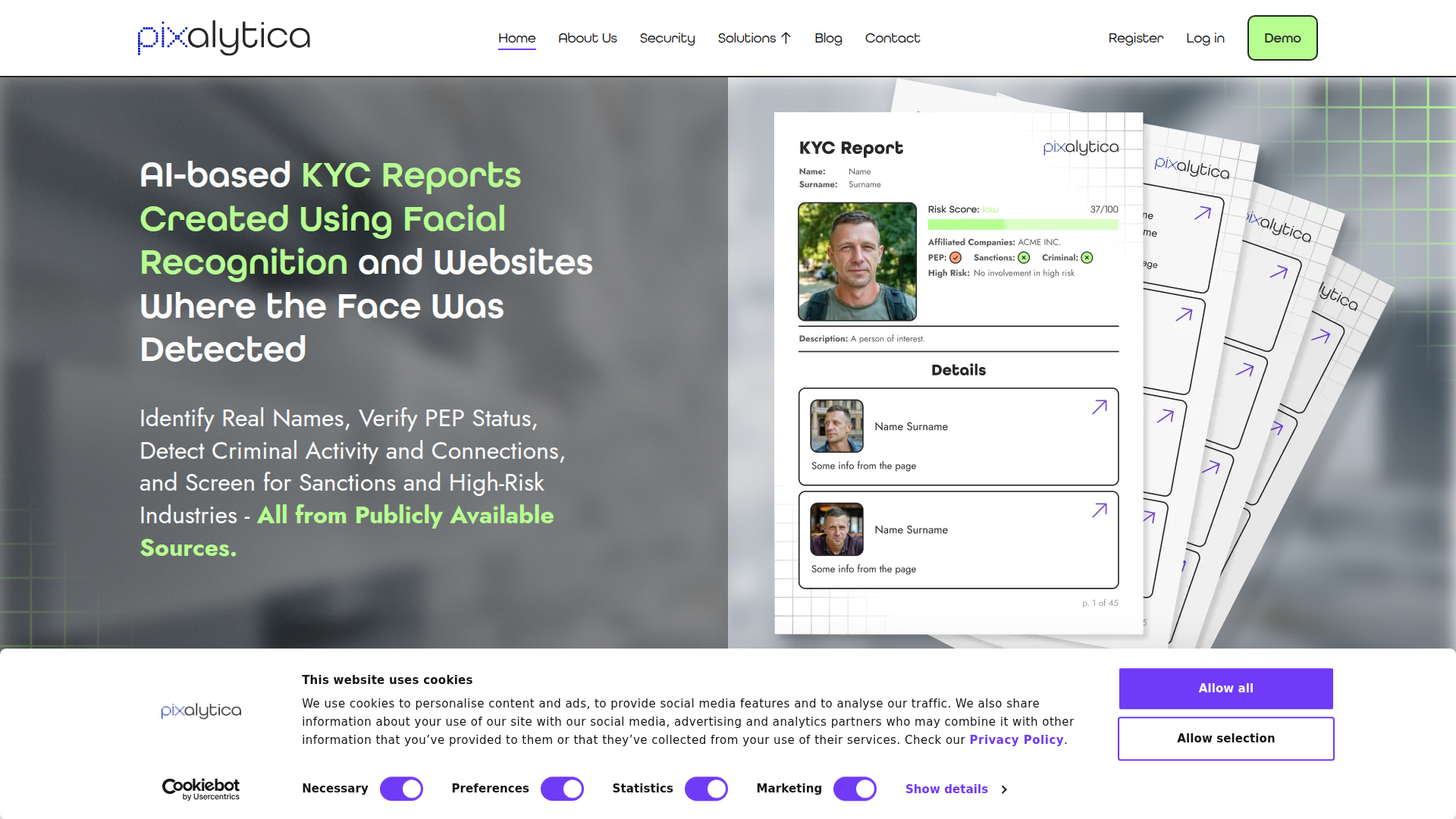Click the Necessary cookies toggle
This screenshot has height=819, width=1456.
401,789
